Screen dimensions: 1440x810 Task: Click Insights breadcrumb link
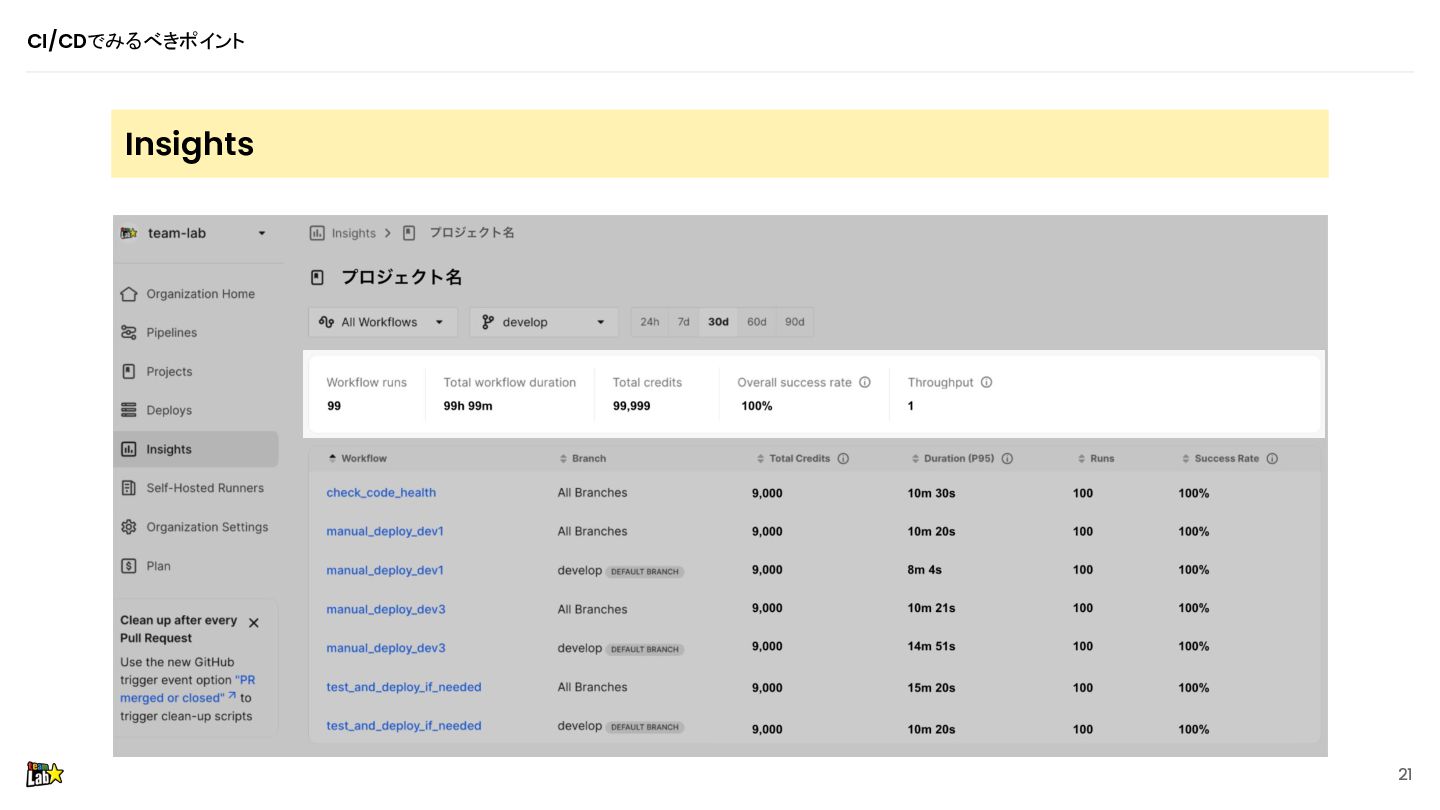354,233
